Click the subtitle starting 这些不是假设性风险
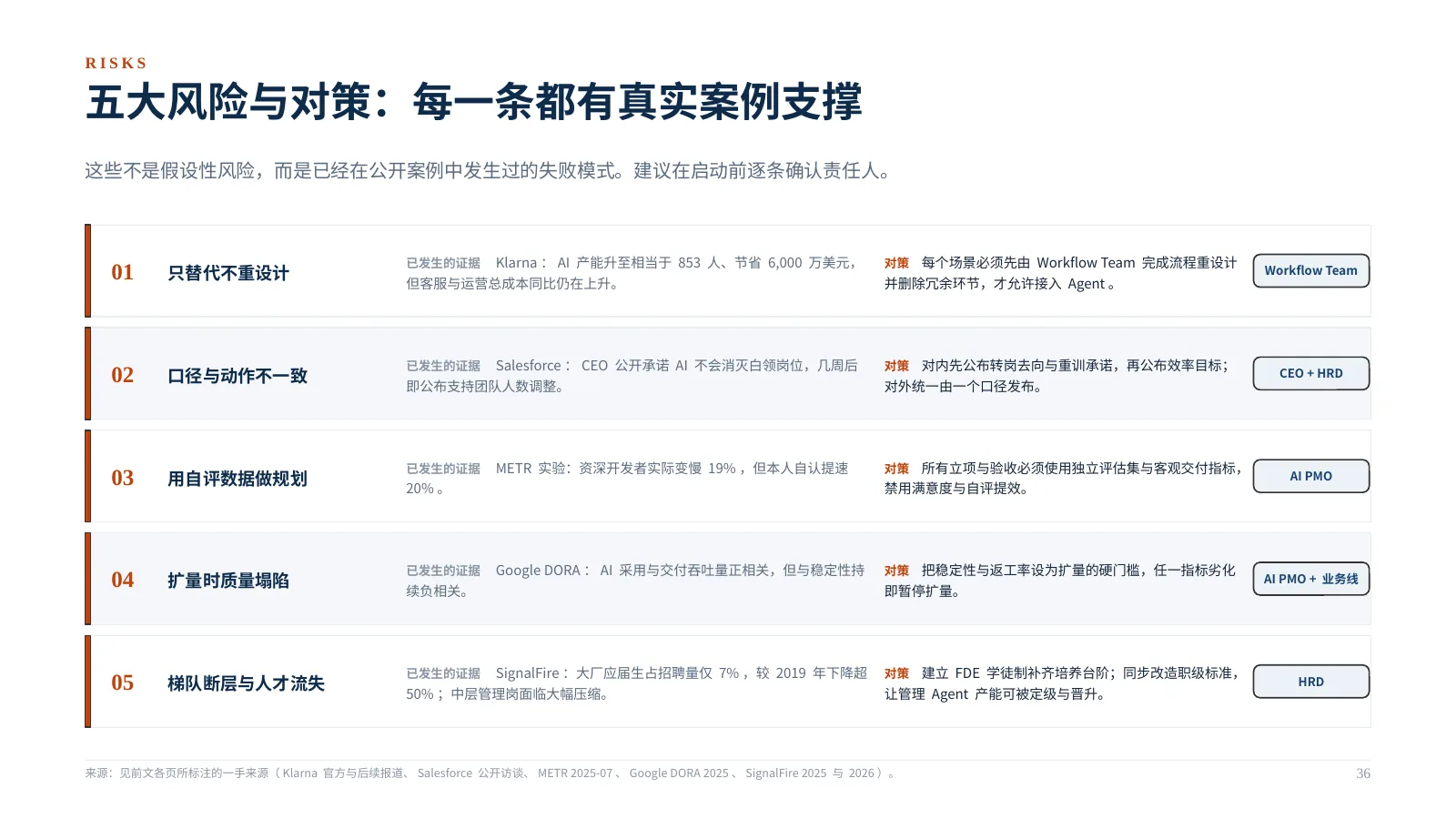The width and height of the screenshot is (1456, 819). click(489, 171)
